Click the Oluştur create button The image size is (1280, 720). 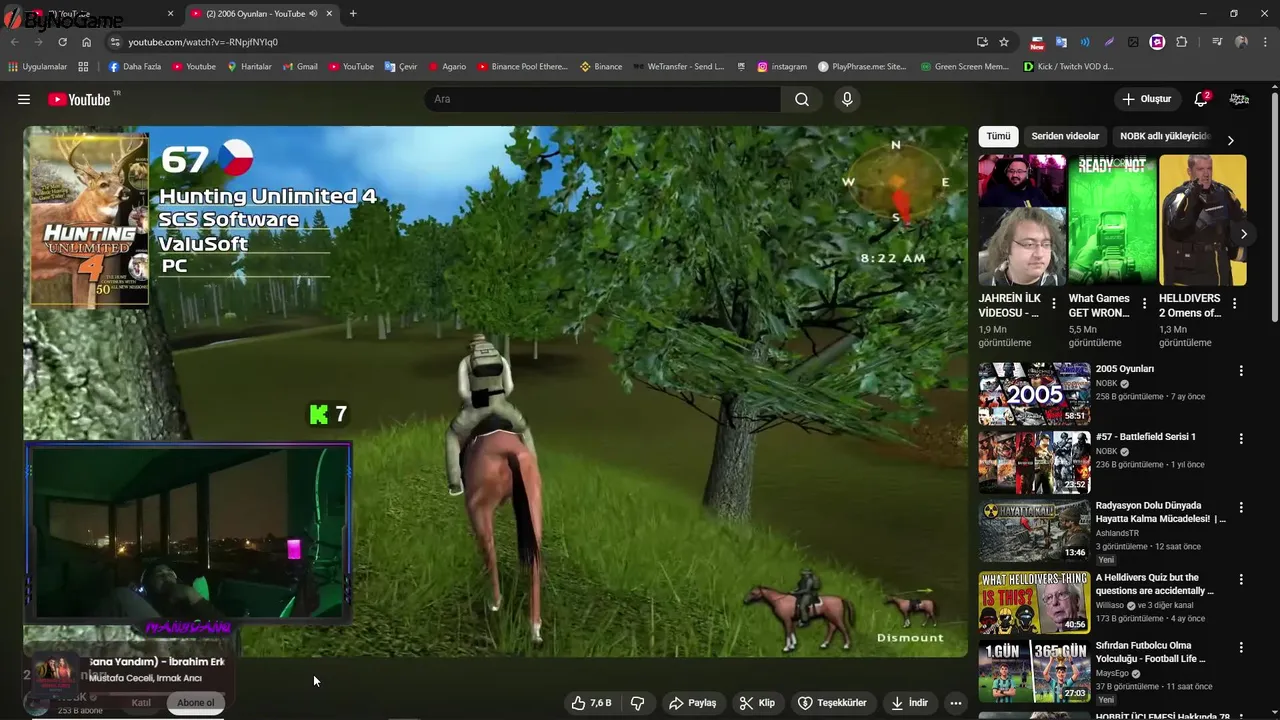(1146, 99)
